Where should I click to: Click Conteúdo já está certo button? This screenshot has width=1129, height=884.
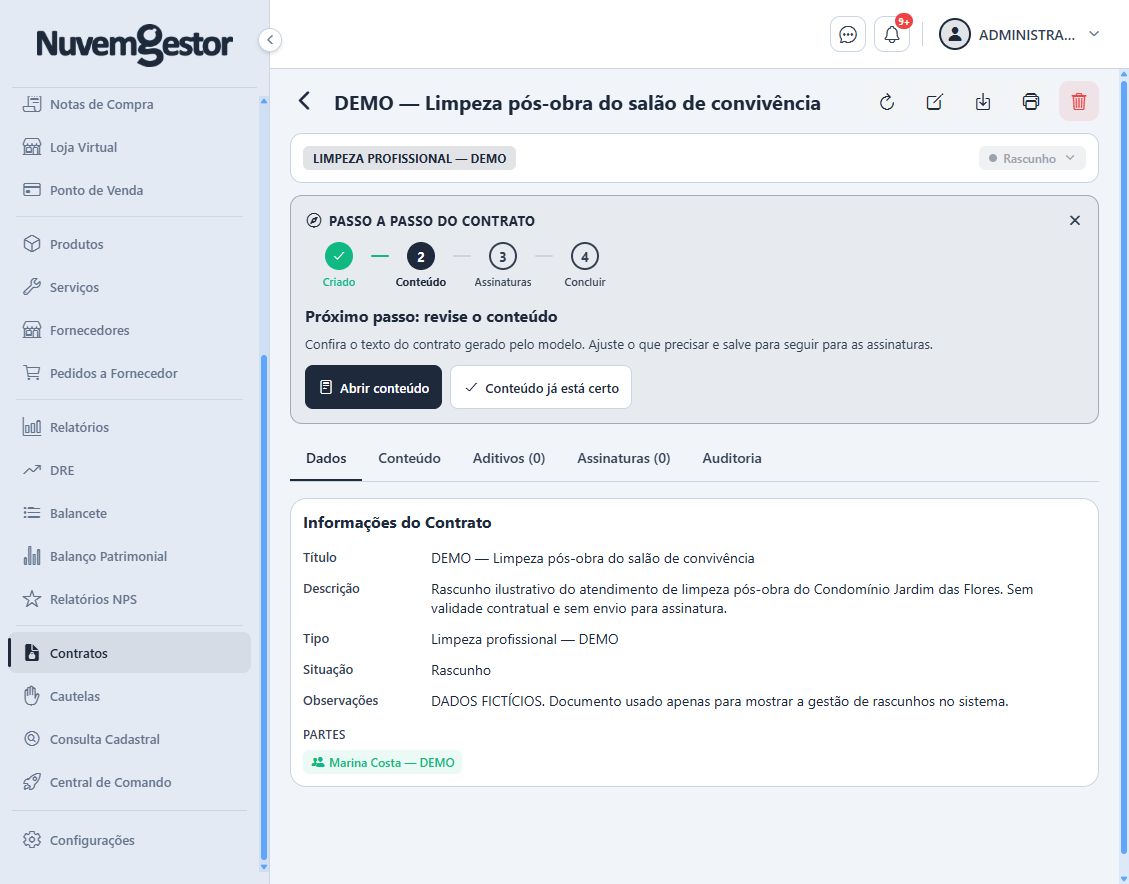click(x=541, y=387)
